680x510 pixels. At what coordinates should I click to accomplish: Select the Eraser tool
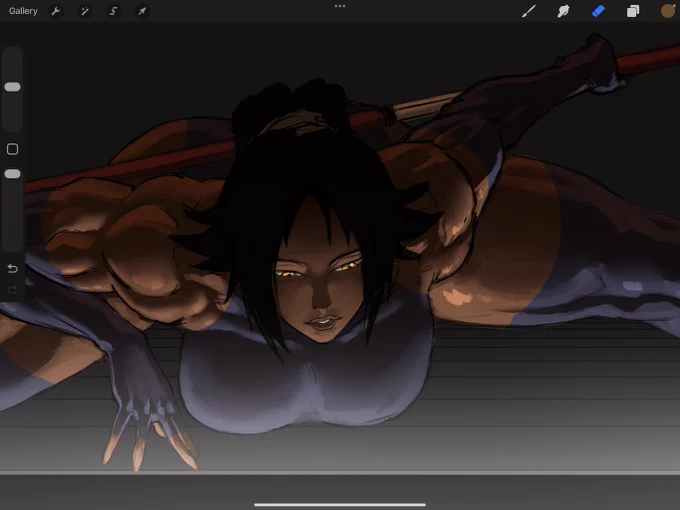coord(598,11)
